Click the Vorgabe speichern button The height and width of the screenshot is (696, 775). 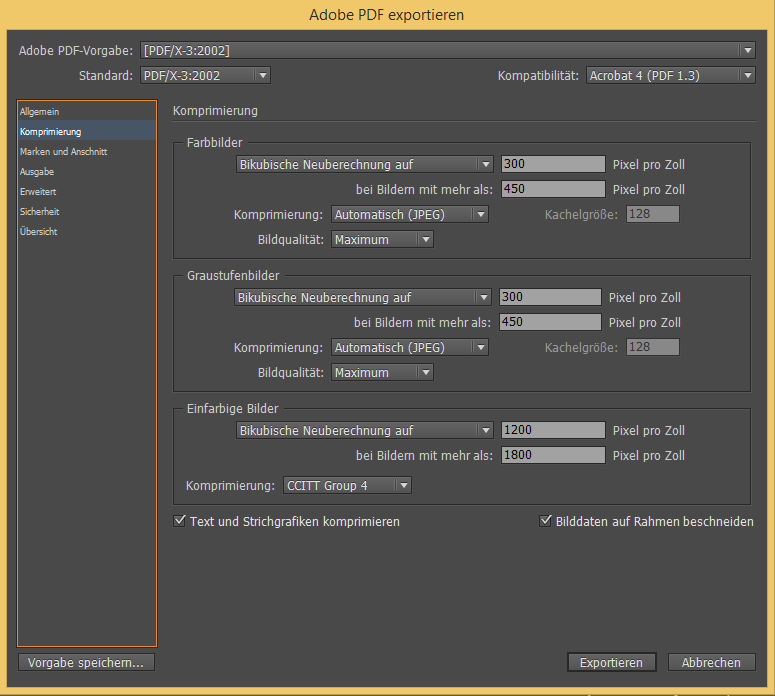click(x=86, y=662)
